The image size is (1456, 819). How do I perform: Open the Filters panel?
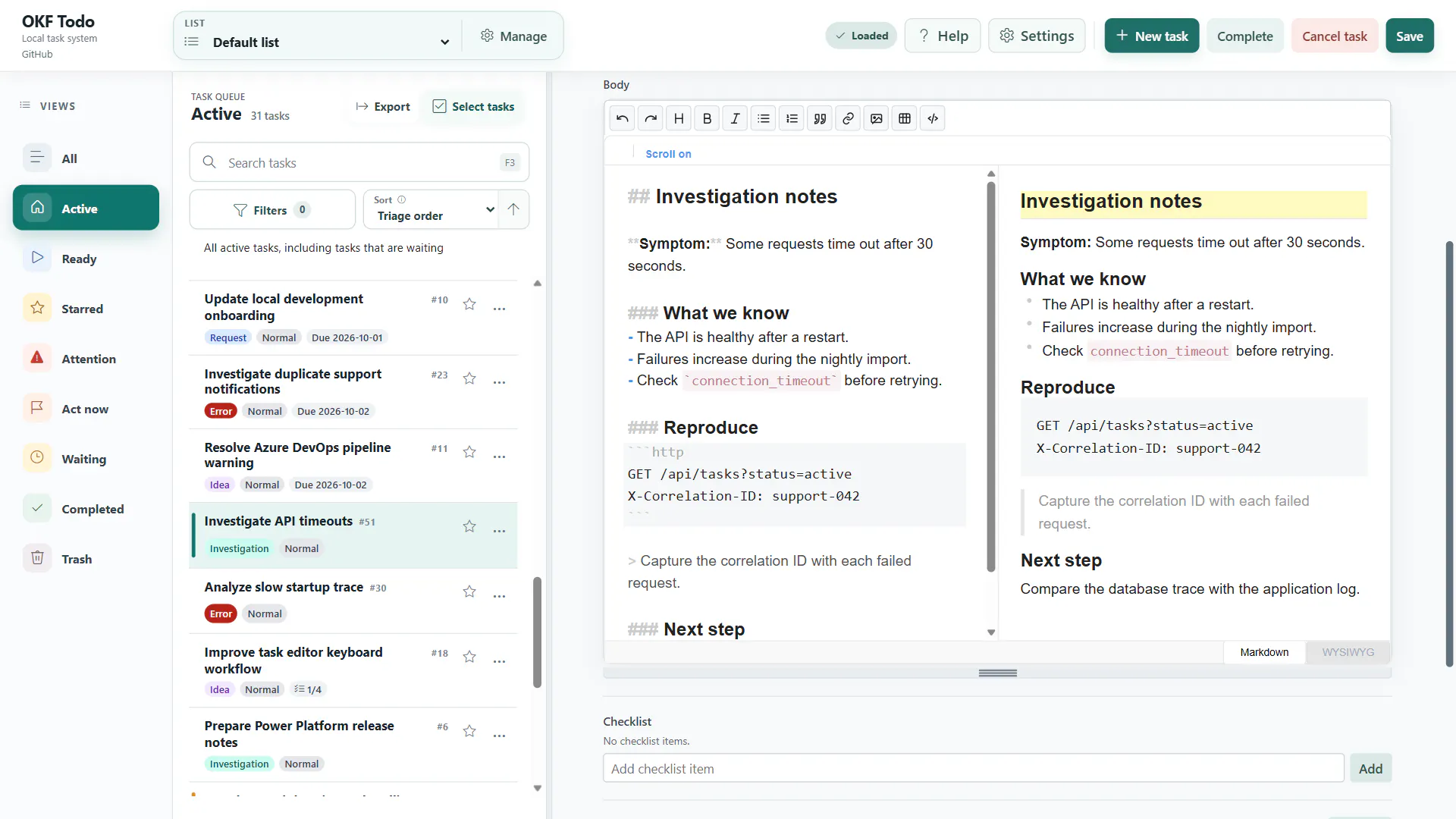[272, 210]
